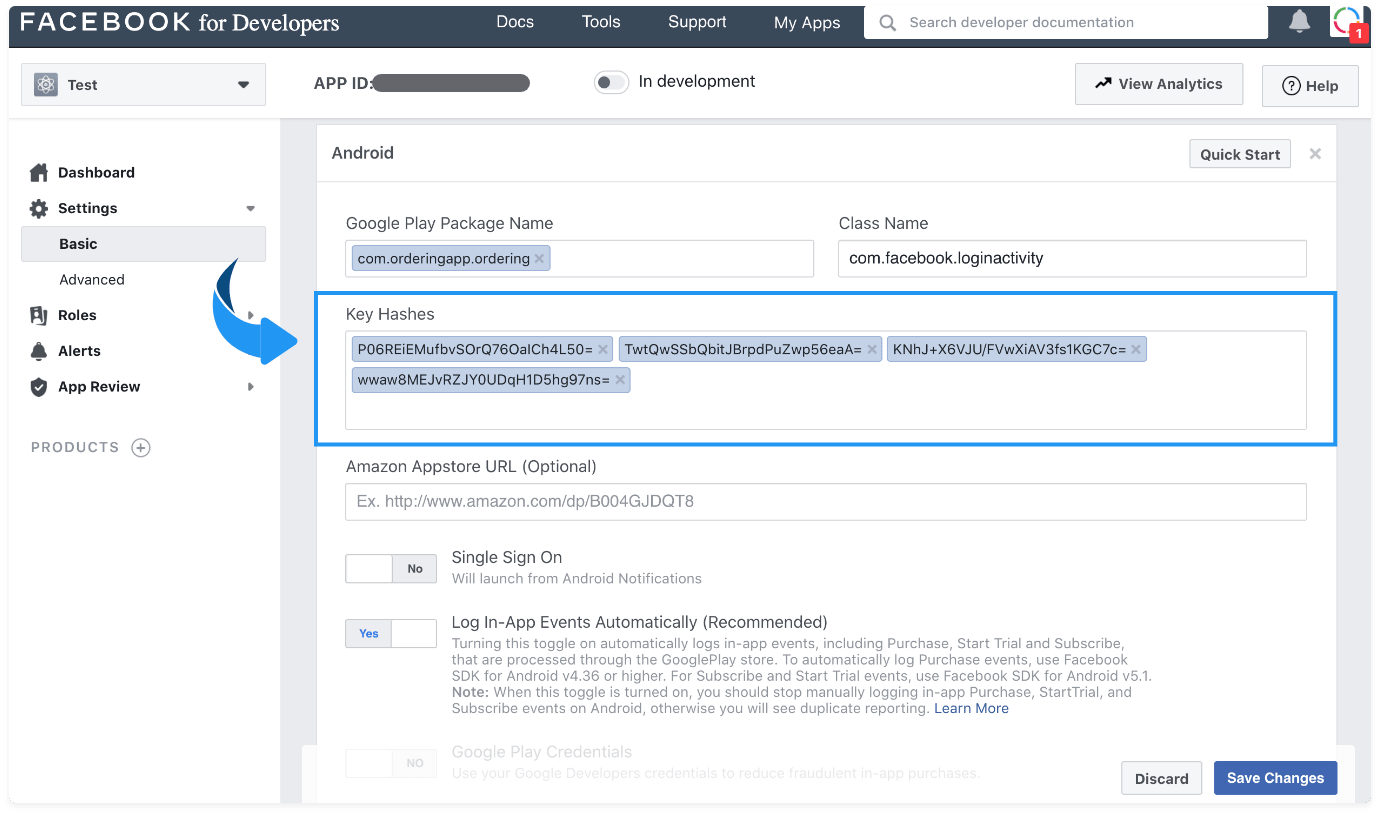Click the Roles badge icon
The height and width of the screenshot is (815, 1380).
[x=39, y=315]
